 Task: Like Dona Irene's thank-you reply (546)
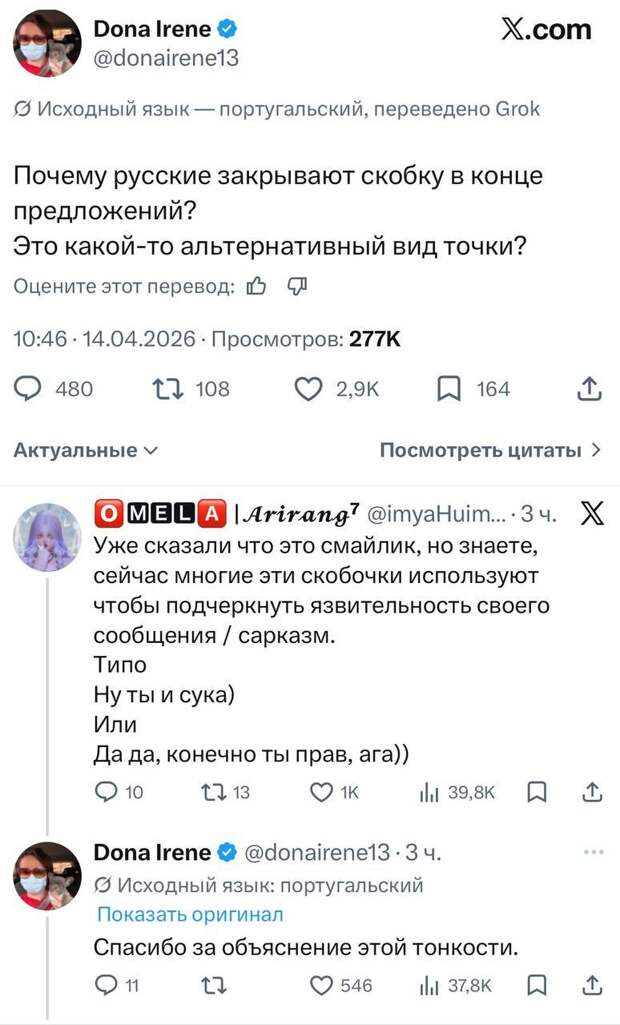point(321,986)
